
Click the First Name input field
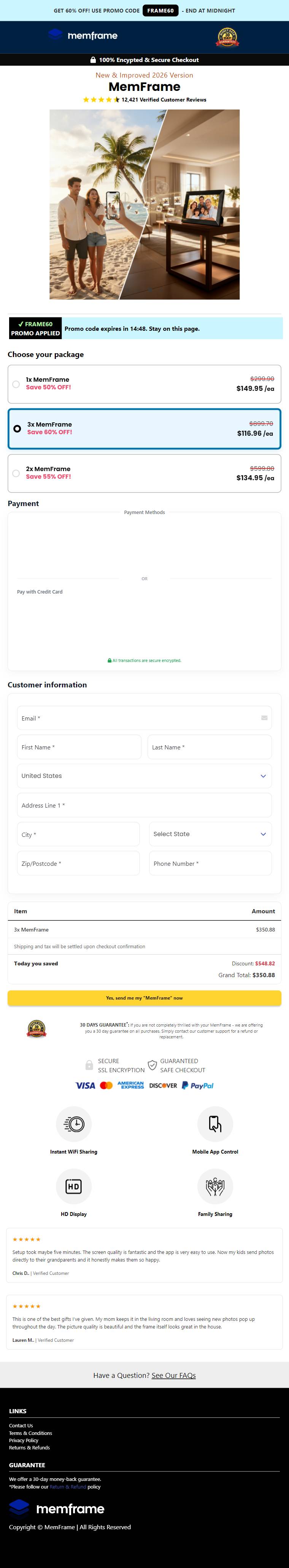click(x=79, y=747)
